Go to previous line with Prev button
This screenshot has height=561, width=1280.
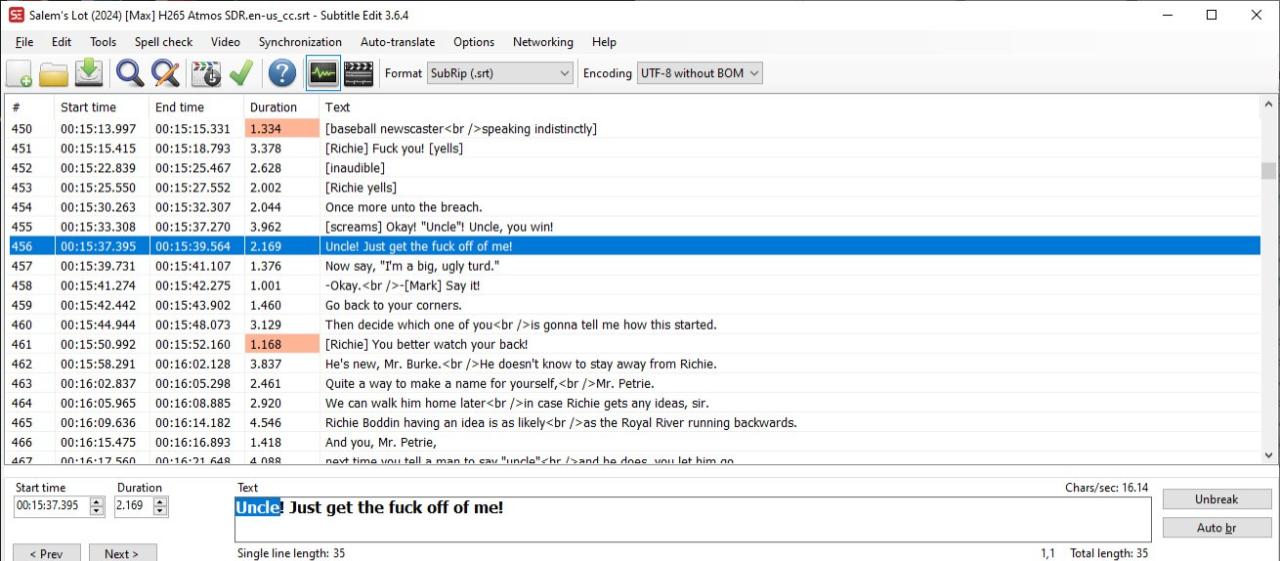coord(47,553)
